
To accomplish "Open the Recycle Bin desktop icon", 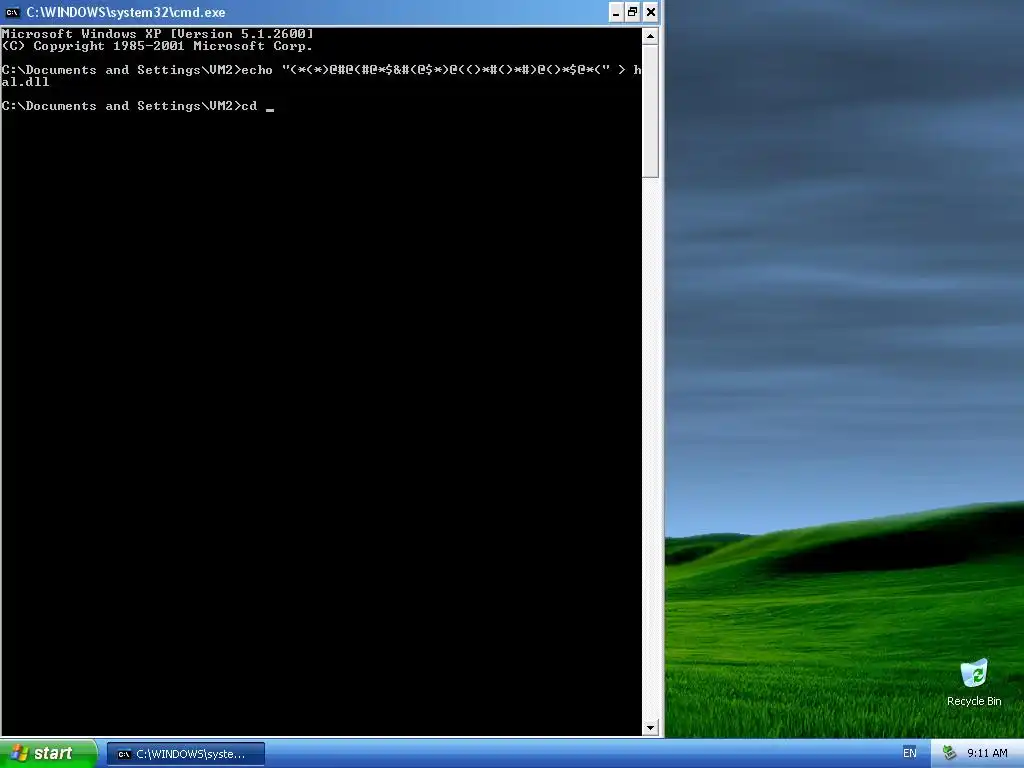I will pyautogui.click(x=974, y=673).
